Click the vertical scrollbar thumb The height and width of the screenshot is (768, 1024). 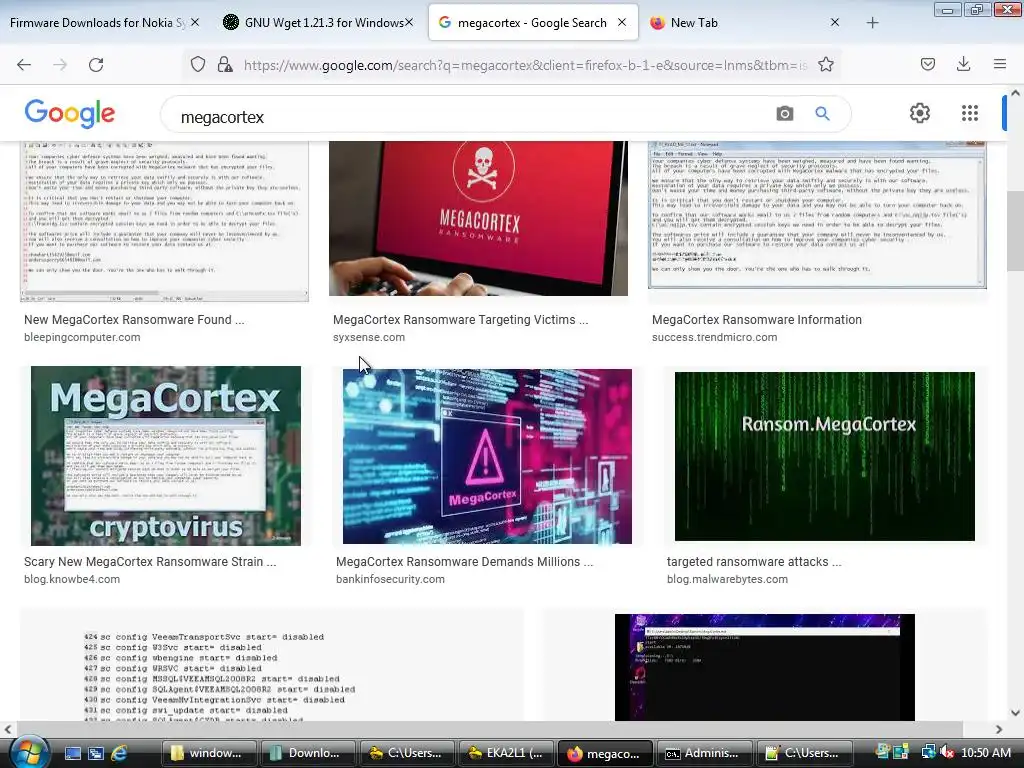coord(1015,232)
